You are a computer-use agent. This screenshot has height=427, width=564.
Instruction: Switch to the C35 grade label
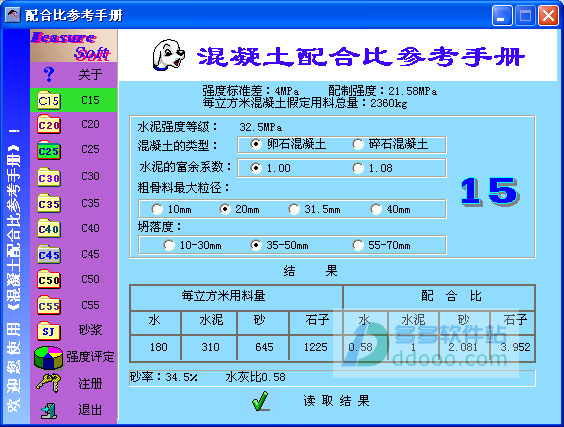click(90, 203)
